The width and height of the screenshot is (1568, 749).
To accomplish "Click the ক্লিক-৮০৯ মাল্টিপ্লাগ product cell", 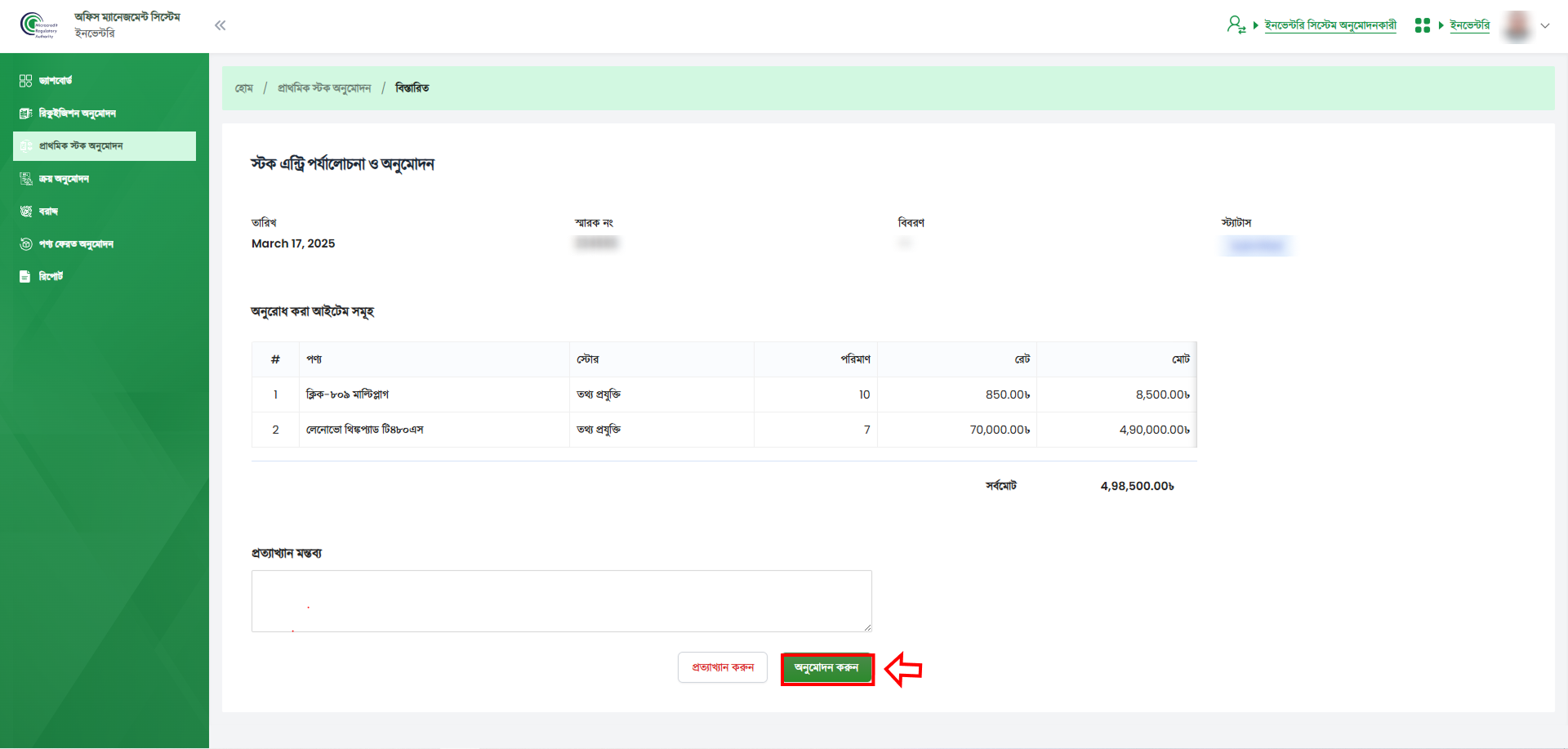I will pyautogui.click(x=434, y=395).
